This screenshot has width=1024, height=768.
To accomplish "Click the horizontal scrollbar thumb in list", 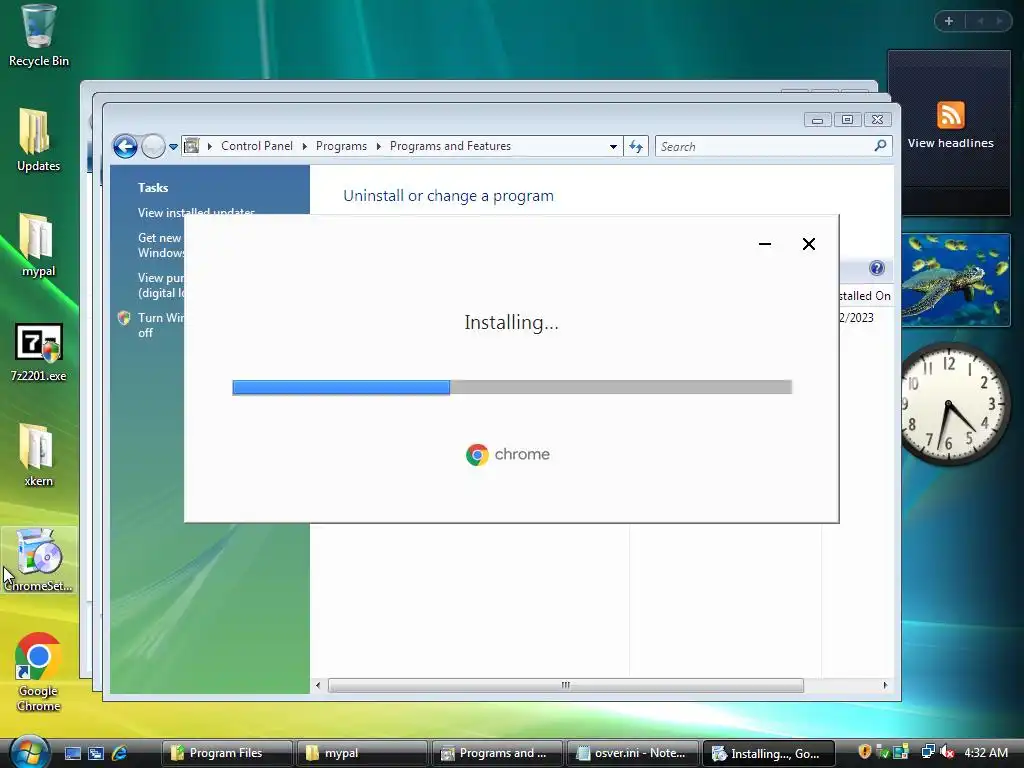I will (x=566, y=685).
